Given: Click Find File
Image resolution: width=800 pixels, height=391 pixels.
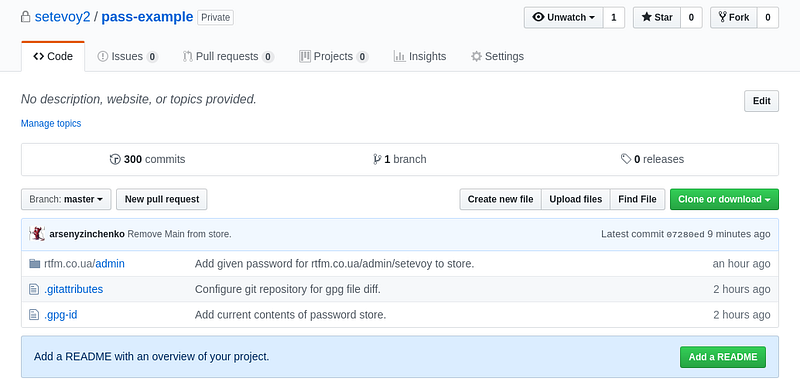Looking at the screenshot, I should tap(637, 199).
